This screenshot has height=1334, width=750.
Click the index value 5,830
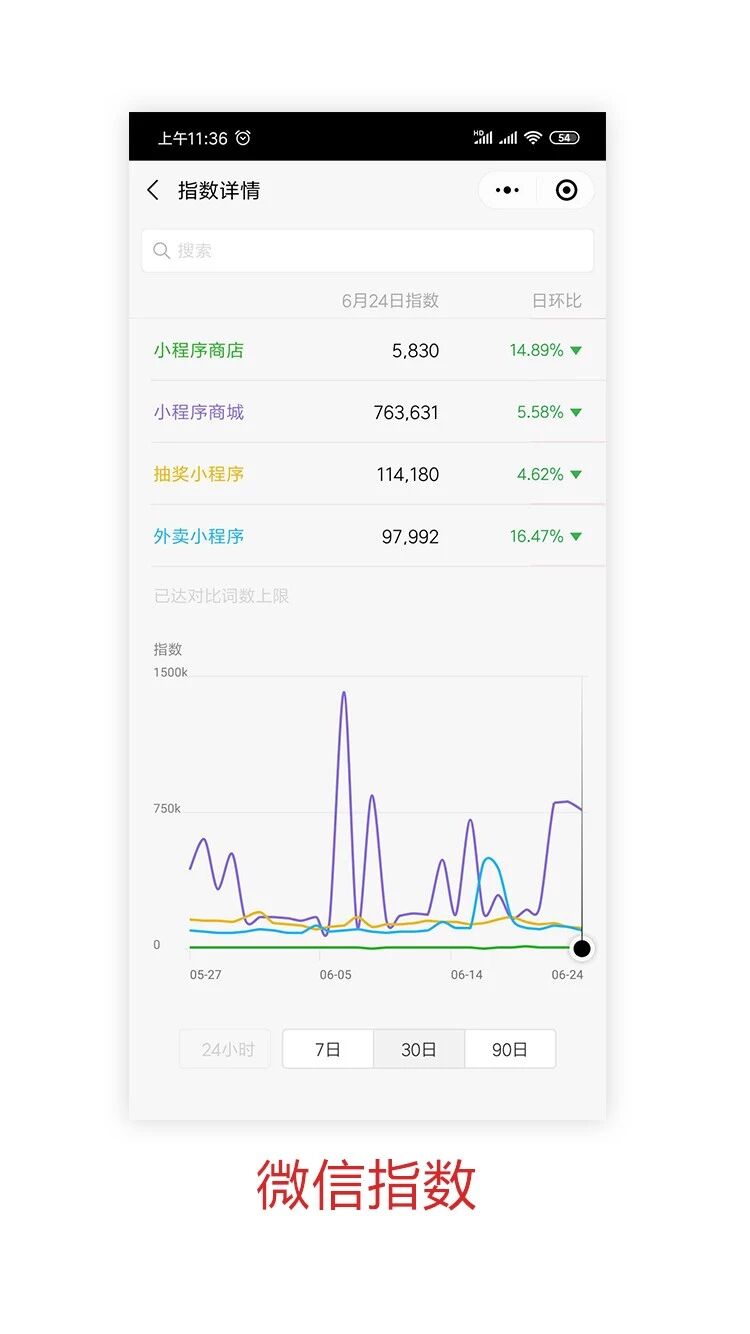[415, 351]
